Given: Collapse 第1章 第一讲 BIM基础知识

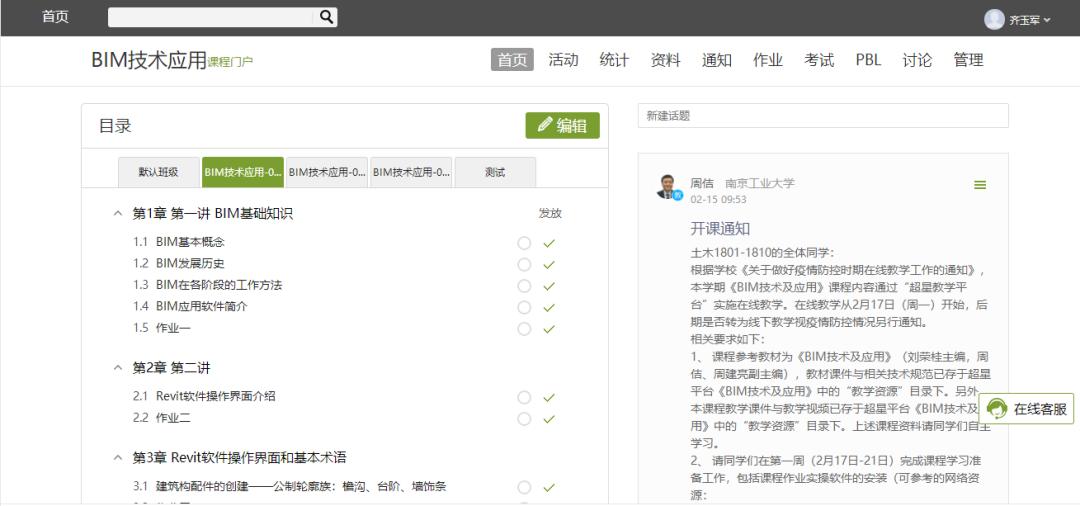Looking at the screenshot, I should point(117,214).
